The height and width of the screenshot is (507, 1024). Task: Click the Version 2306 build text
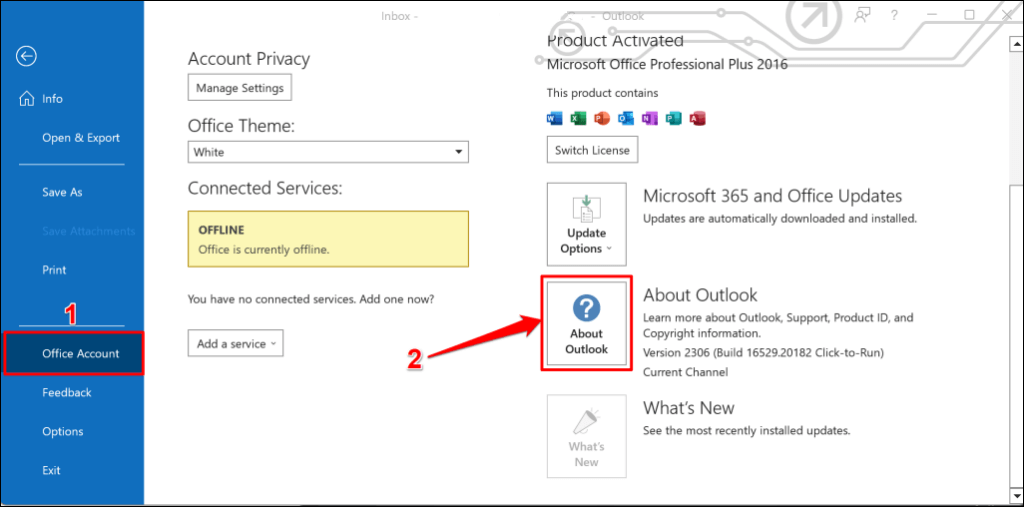pyautogui.click(x=763, y=353)
